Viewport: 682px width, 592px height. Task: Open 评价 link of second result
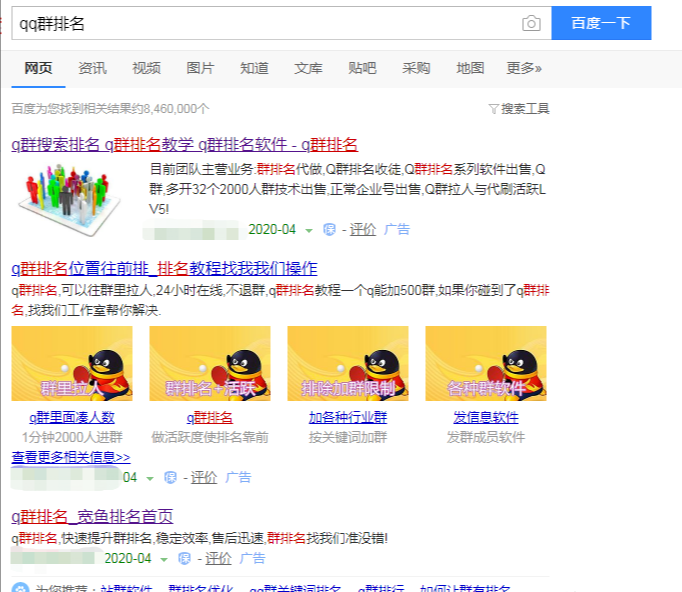click(204, 477)
